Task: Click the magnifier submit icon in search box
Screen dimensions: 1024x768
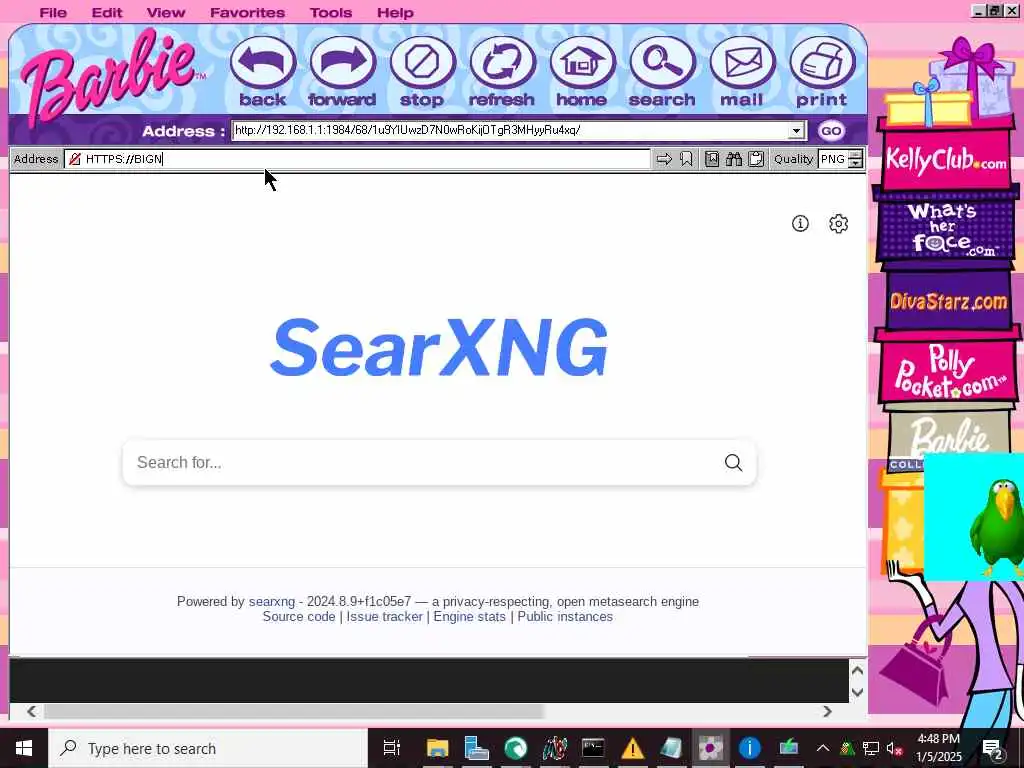Action: [x=733, y=462]
